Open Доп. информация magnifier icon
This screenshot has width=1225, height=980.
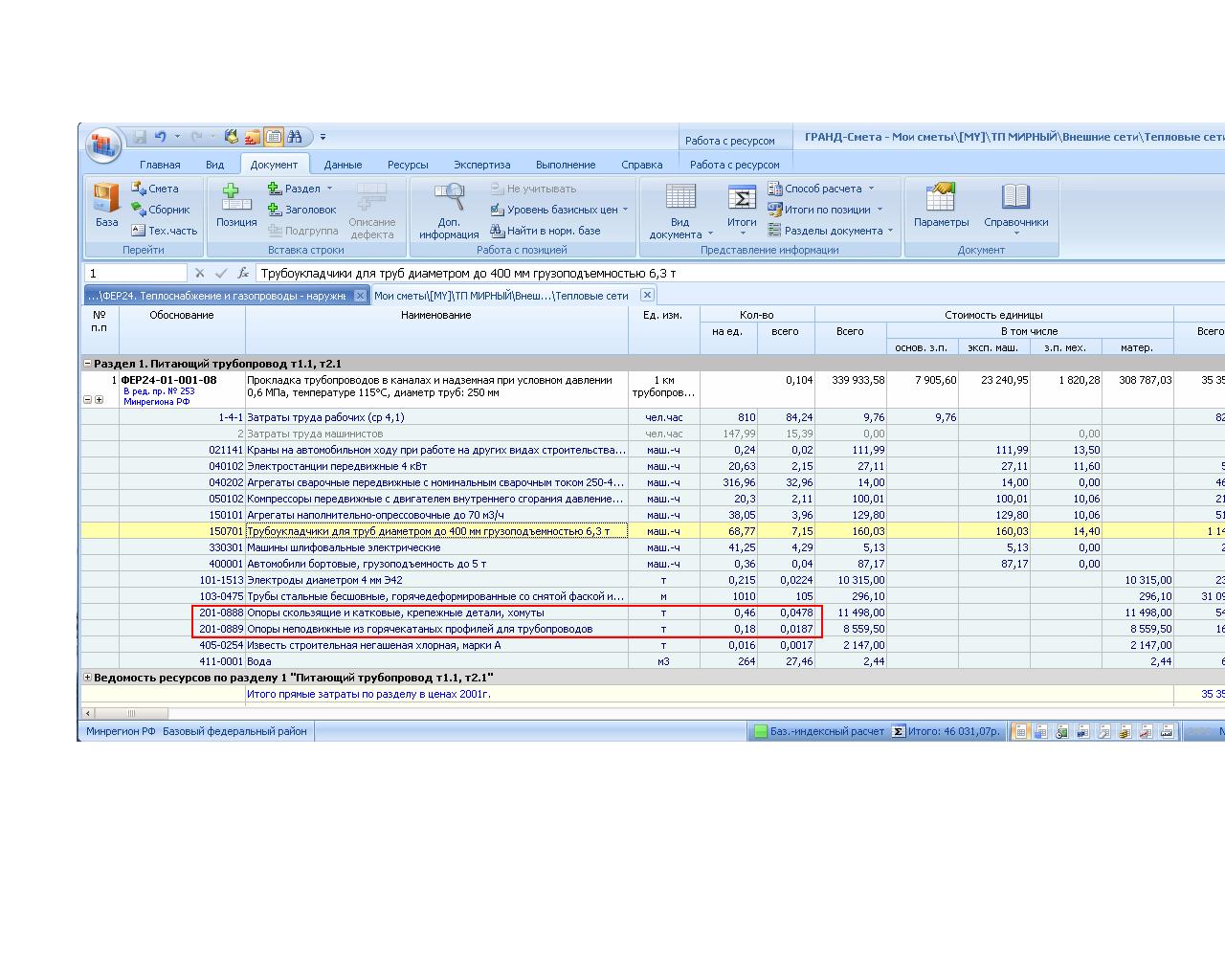coord(449,209)
